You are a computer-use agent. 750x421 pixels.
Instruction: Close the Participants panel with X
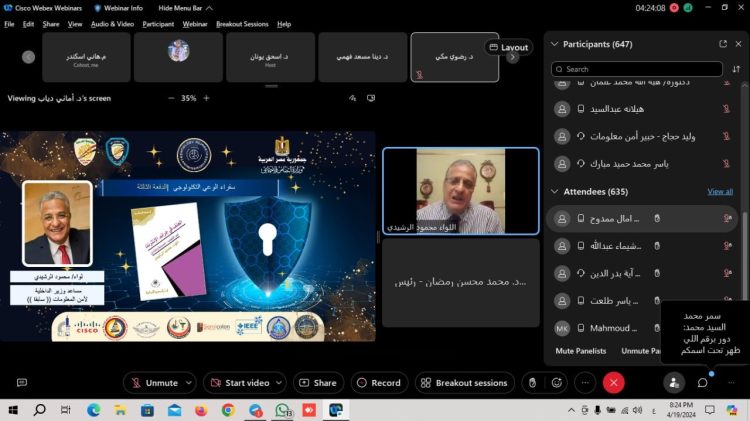coord(738,44)
